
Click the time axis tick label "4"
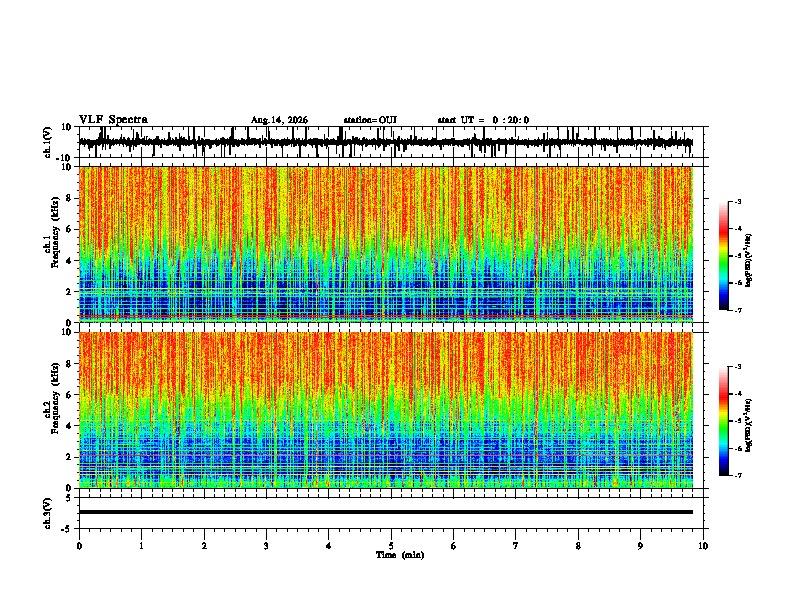[329, 546]
